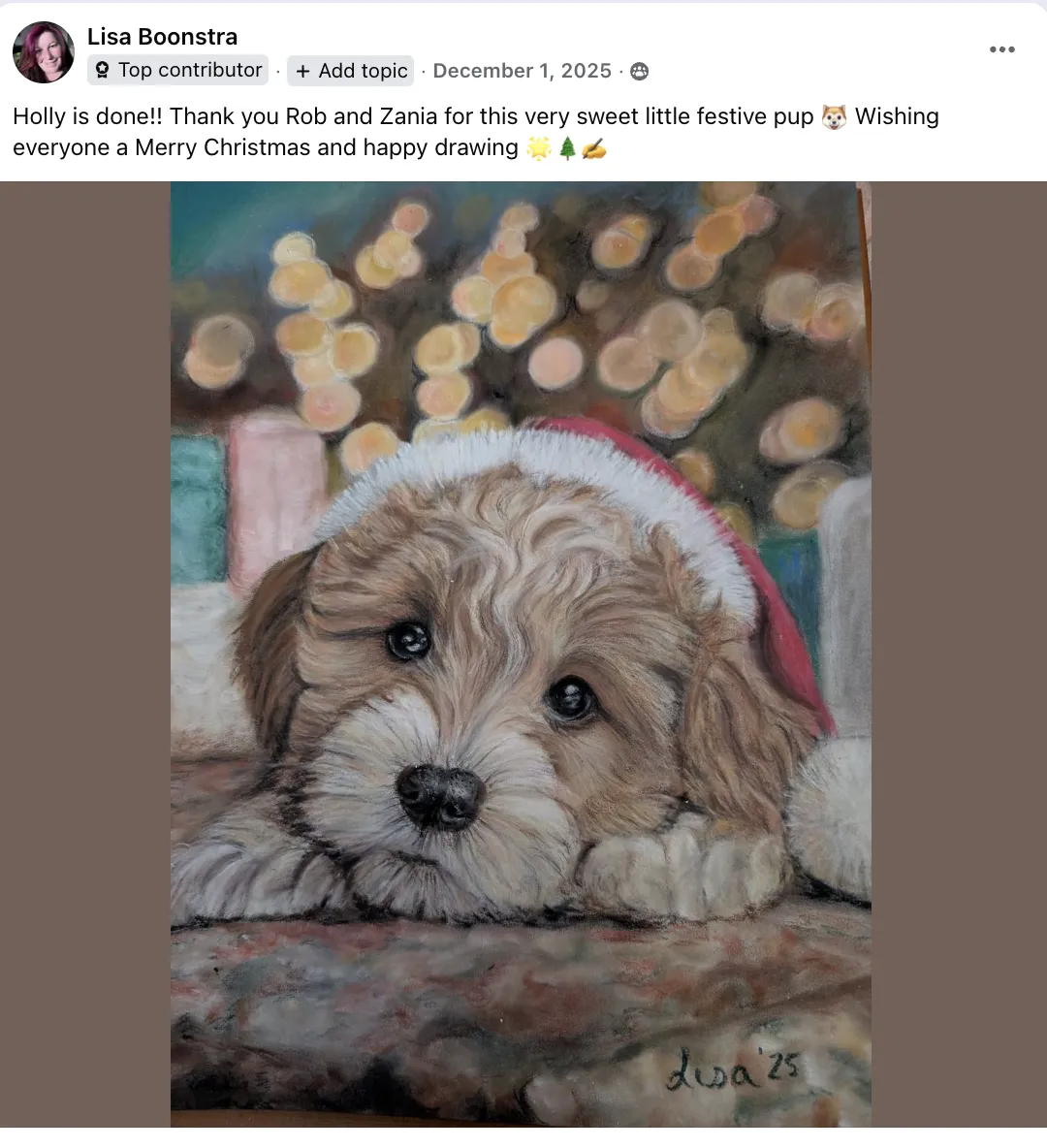Open the three-dot post options menu
Screen dimensions: 1047x1148
pyautogui.click(x=1001, y=49)
